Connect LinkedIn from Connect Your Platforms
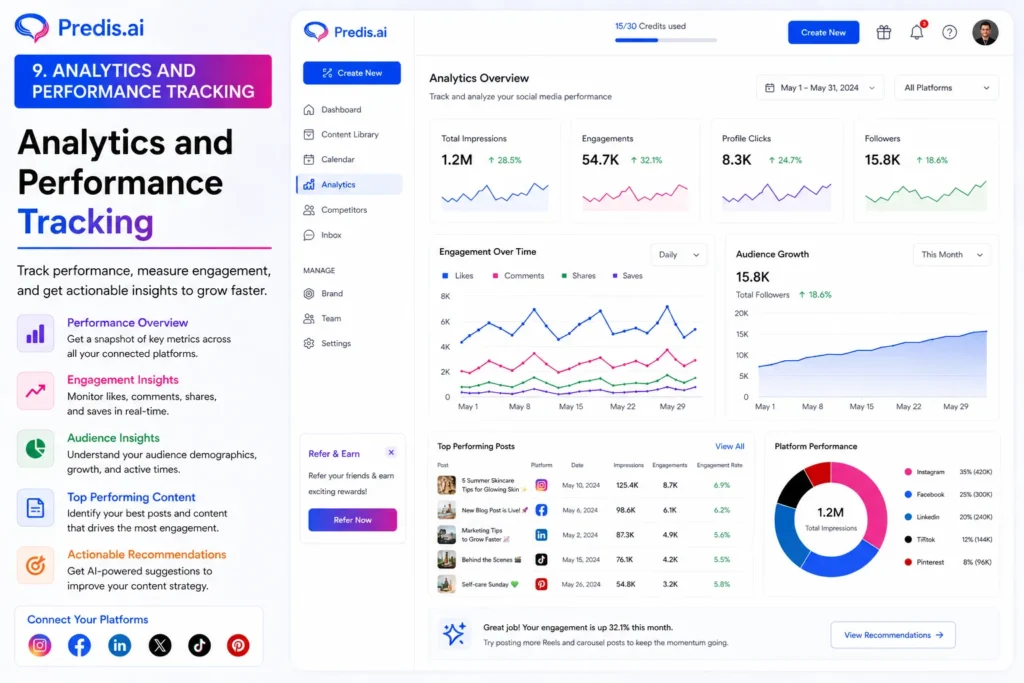 point(120,645)
